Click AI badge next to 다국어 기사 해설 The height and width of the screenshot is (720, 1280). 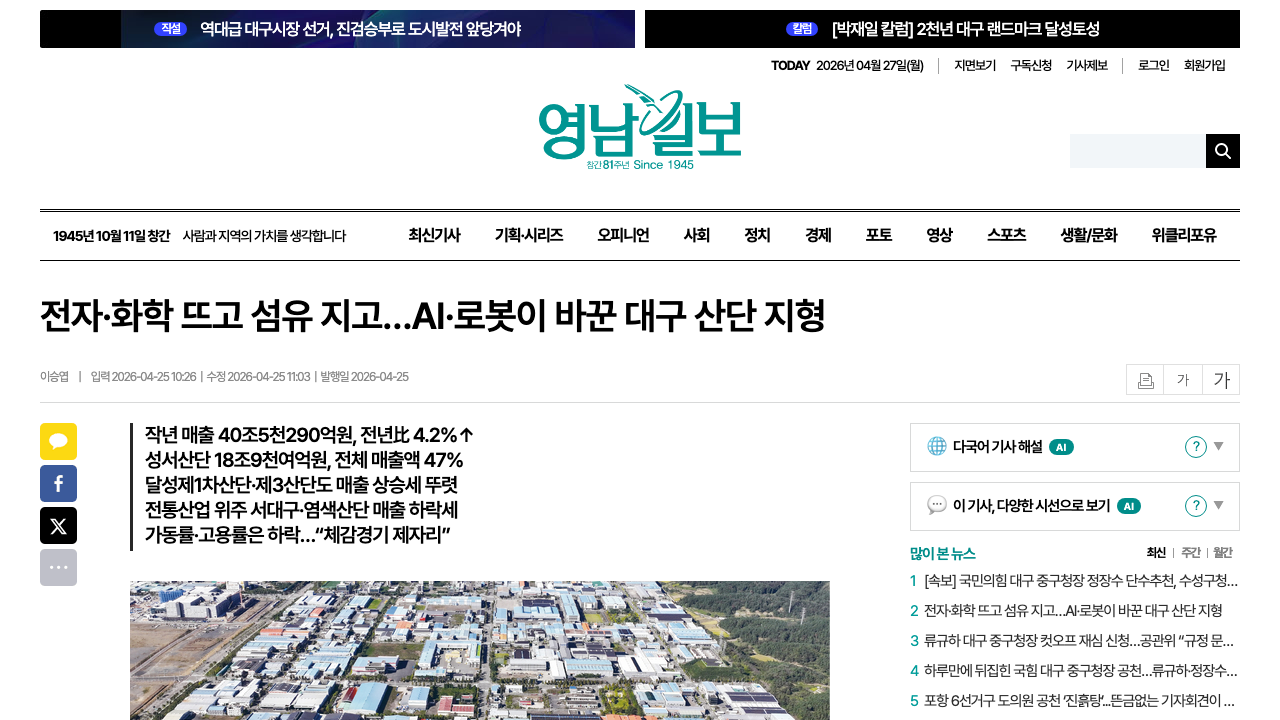click(x=1061, y=447)
